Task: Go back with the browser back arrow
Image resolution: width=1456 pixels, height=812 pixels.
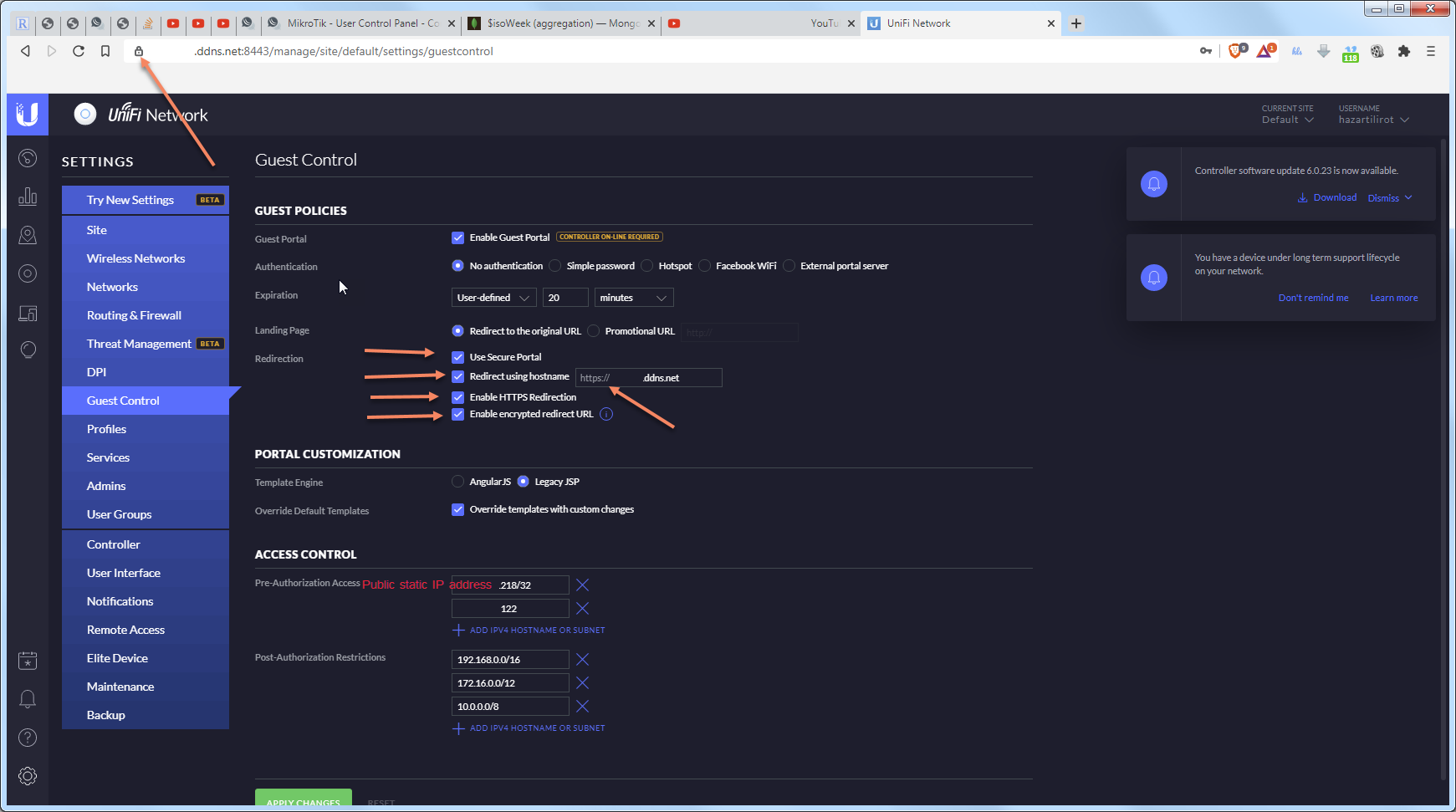Action: pos(26,51)
